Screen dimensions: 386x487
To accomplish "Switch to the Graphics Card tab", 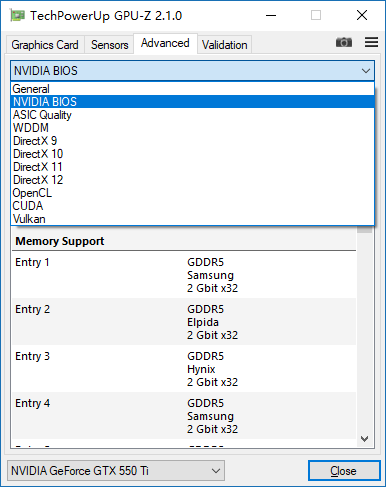I will 45,45.
